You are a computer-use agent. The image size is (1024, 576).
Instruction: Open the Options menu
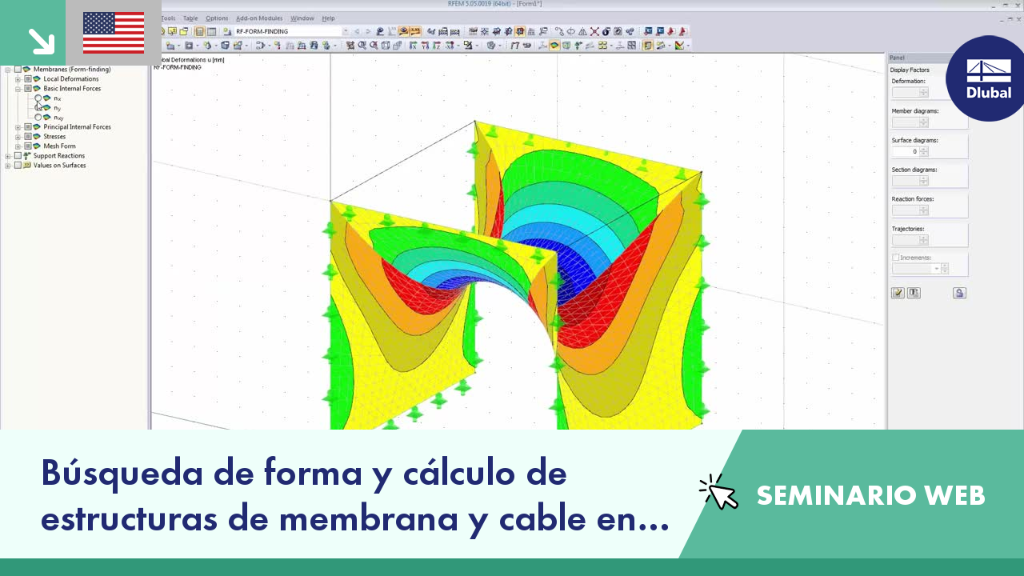pos(217,18)
